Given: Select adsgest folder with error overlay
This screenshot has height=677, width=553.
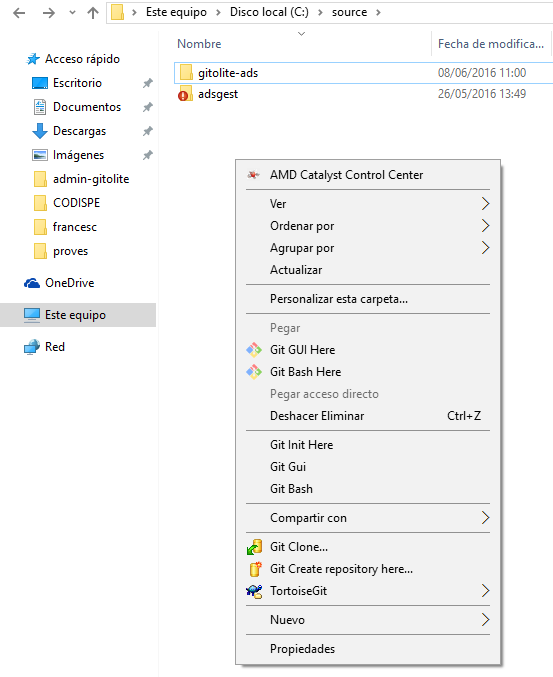Looking at the screenshot, I should (186, 94).
